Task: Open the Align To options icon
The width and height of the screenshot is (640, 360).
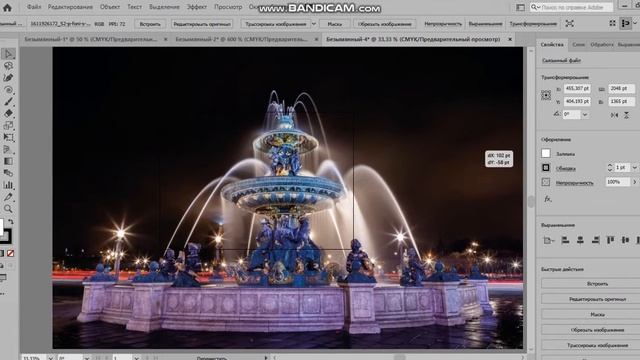Action: 549,240
